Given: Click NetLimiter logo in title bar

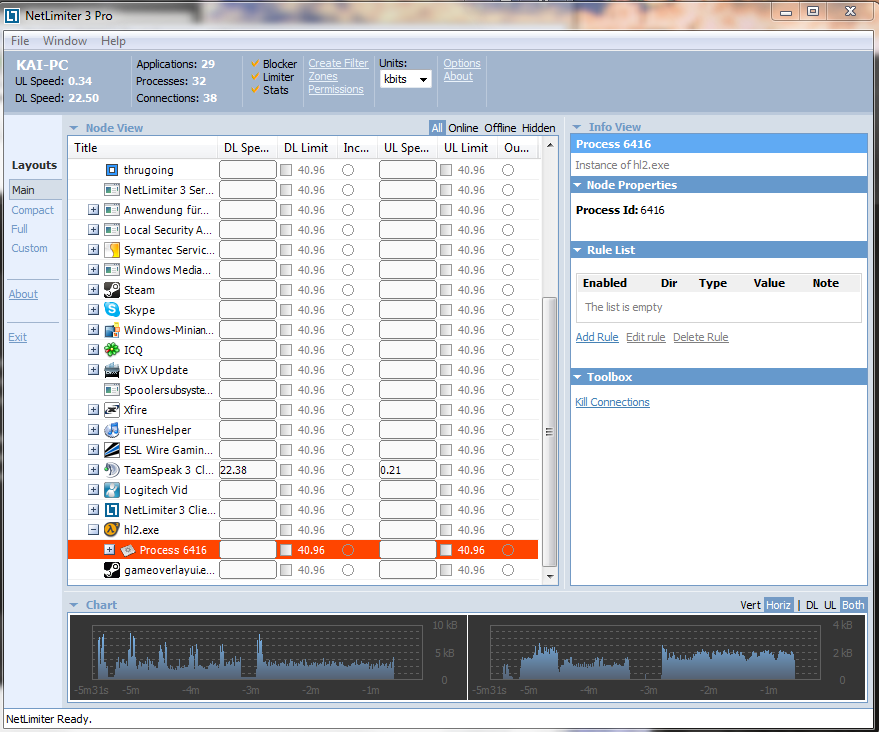Looking at the screenshot, I should click(x=12, y=16).
